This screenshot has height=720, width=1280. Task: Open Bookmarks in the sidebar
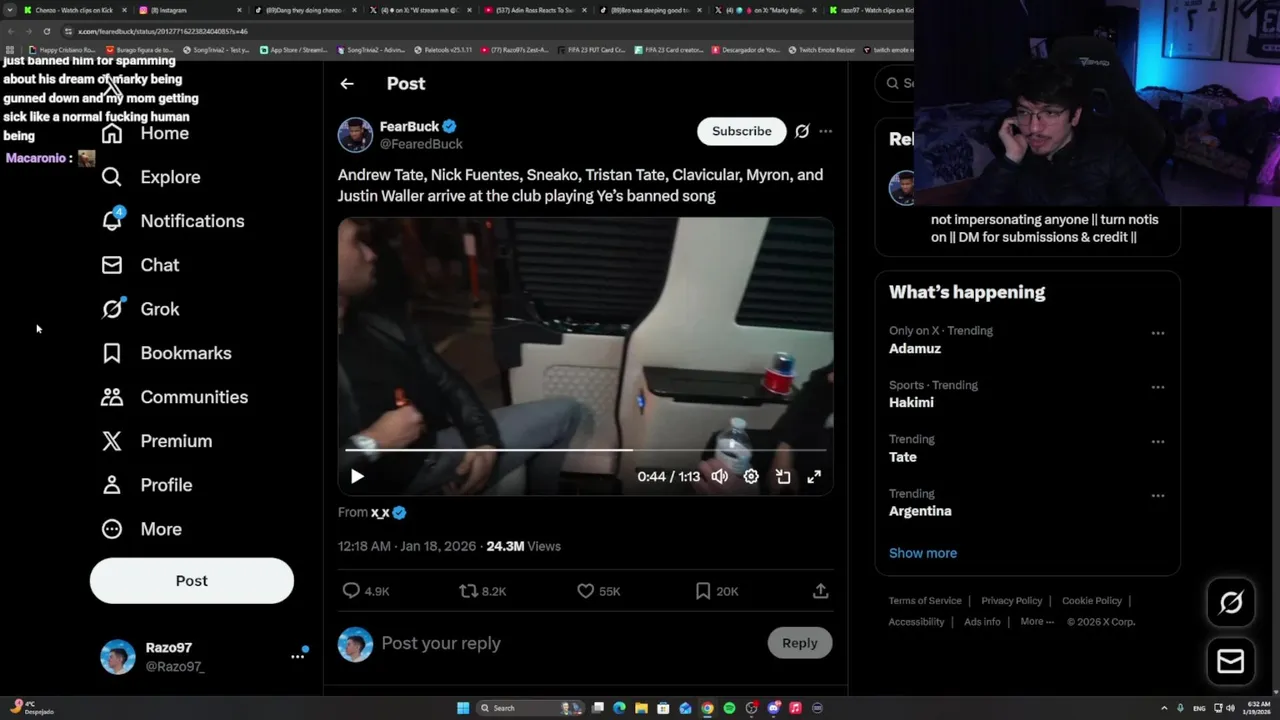166,353
